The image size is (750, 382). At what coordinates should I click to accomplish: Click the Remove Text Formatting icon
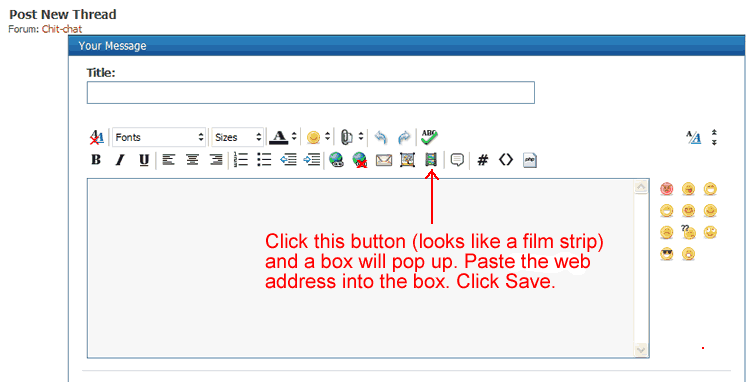(x=97, y=138)
